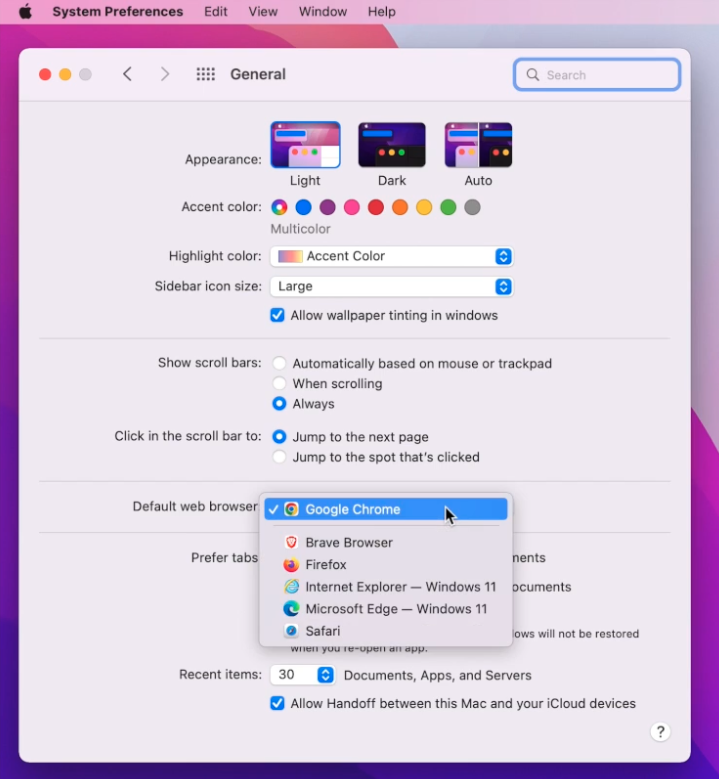Screen dimensions: 719x779
Task: Select Jump to the next page
Action: [x=279, y=437]
